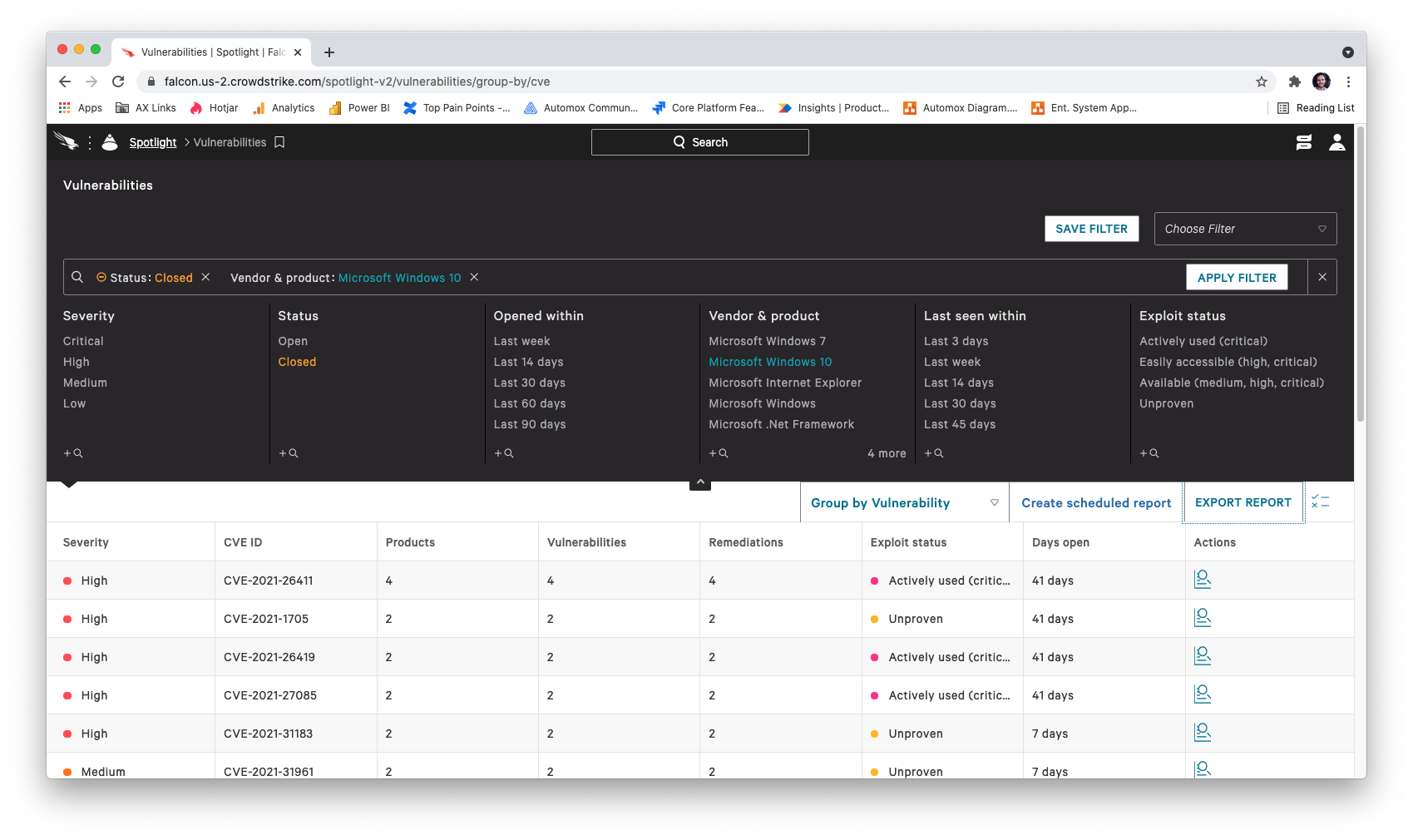Toggle the High severity filter
This screenshot has height=840, width=1413.
[77, 362]
